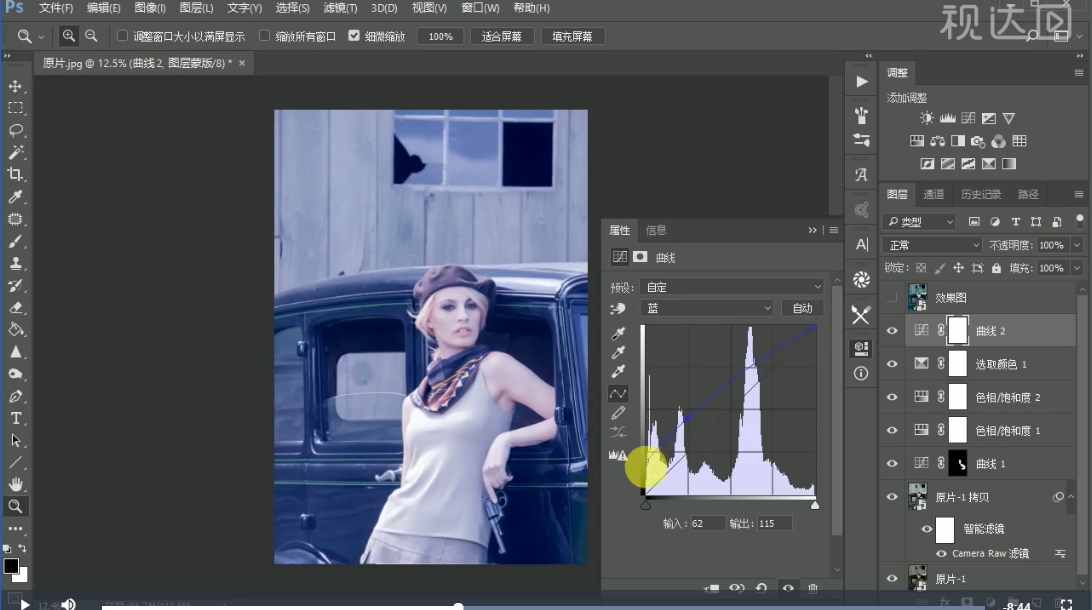Select the Eyedropper tool in left toolbar
This screenshot has width=1092, height=610.
[x=15, y=197]
